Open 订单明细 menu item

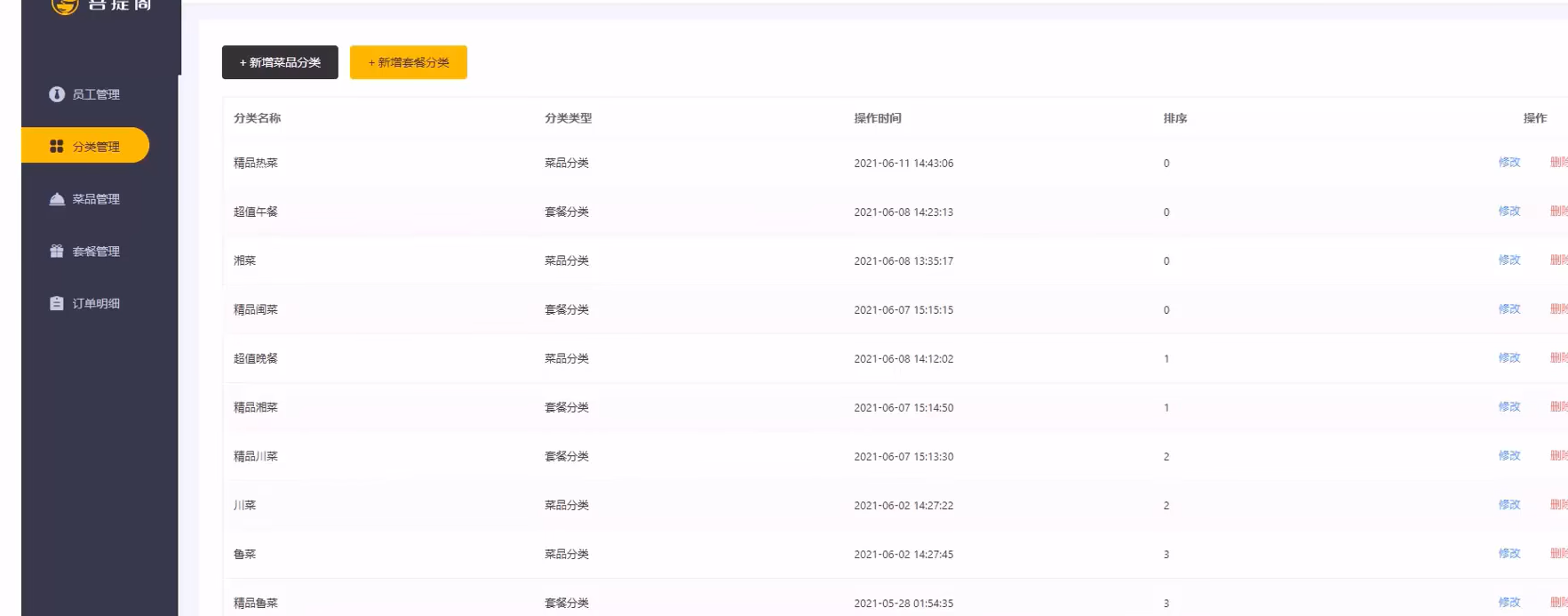[x=95, y=303]
